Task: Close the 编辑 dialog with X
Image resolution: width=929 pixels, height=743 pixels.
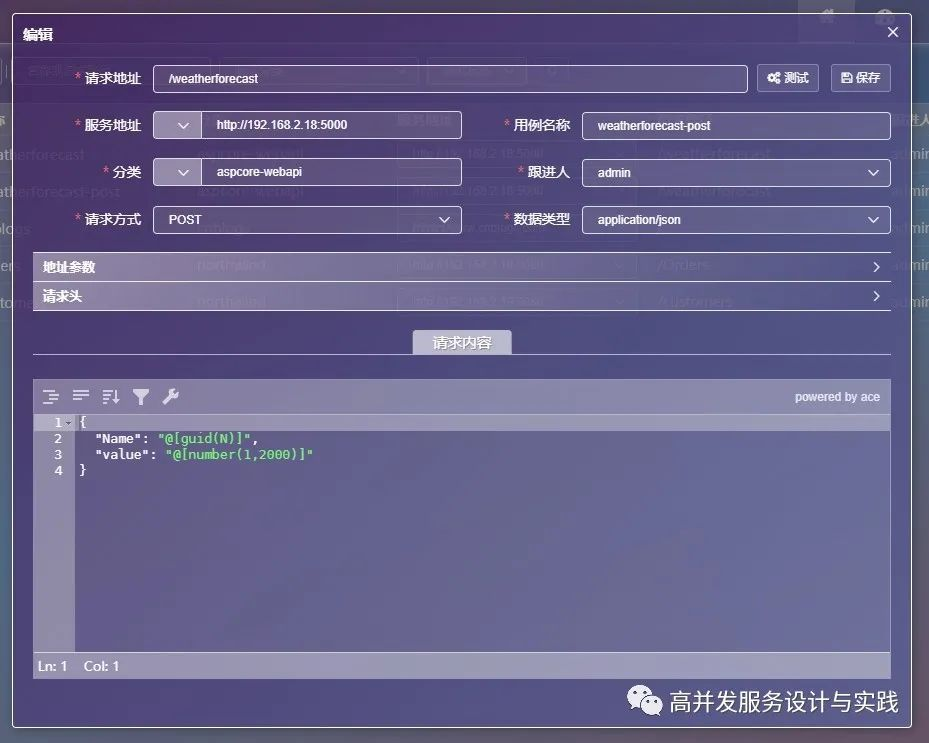Action: (893, 33)
